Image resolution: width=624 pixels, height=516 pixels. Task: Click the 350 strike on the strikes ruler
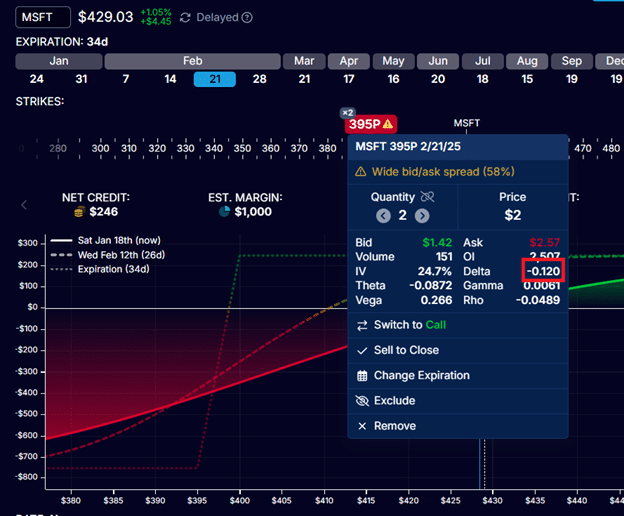tap(242, 148)
